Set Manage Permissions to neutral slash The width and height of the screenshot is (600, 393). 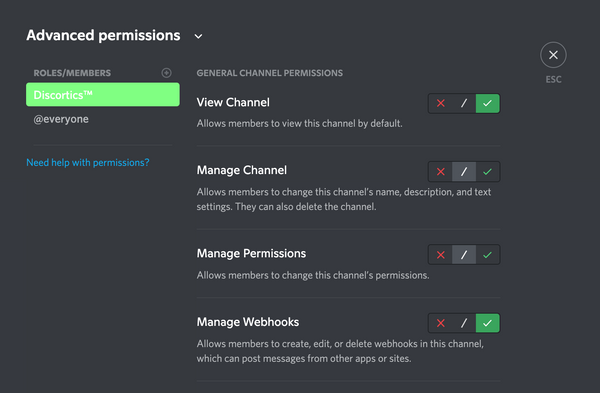coord(464,254)
